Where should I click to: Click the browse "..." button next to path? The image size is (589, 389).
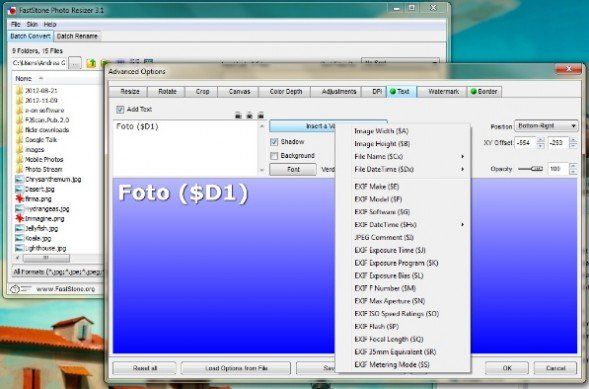(75, 63)
